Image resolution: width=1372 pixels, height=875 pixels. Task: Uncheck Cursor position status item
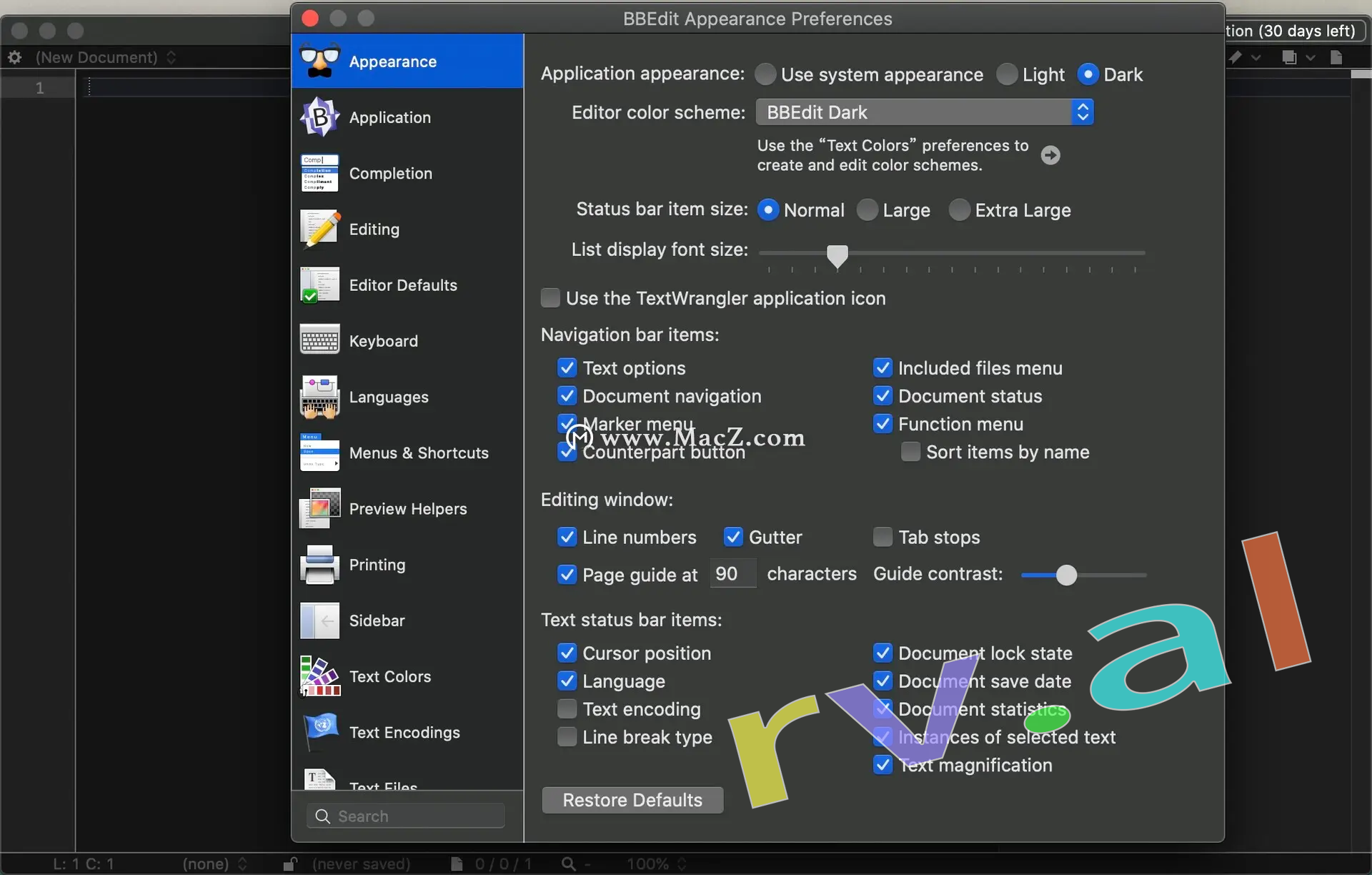point(567,653)
